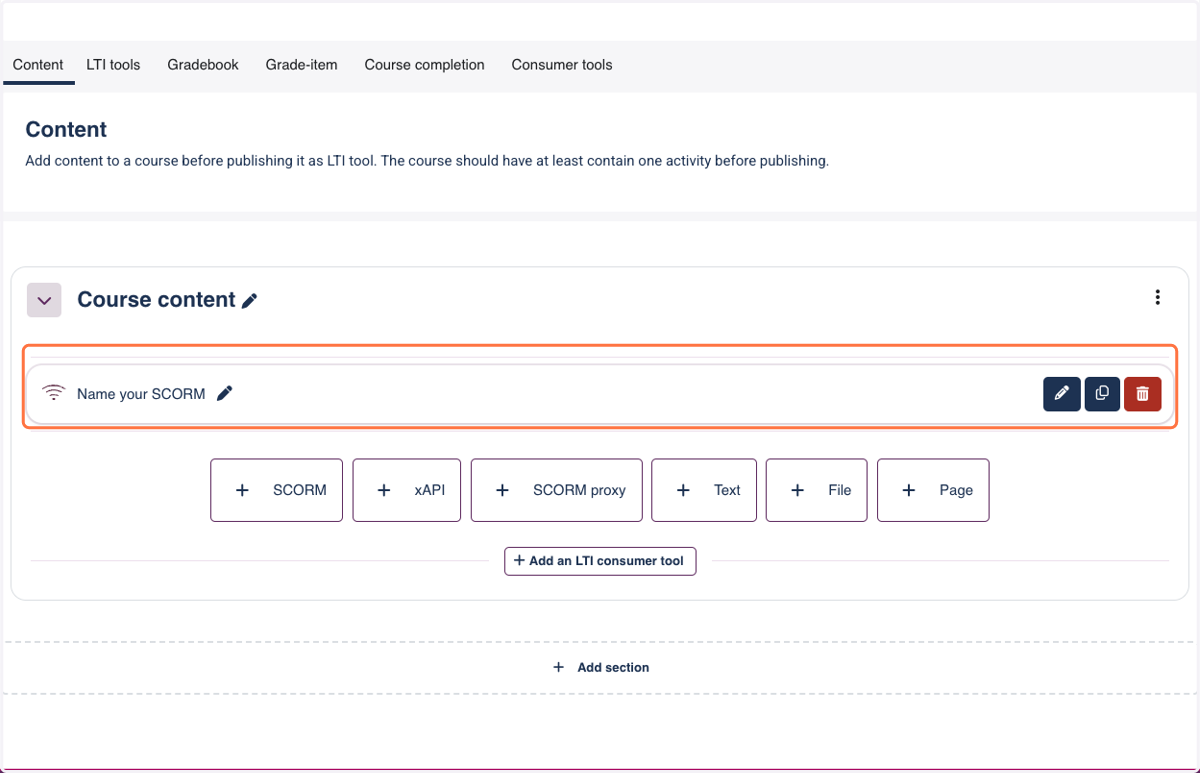Rename 'Name your SCORM' via inline pencil
Image resolution: width=1200 pixels, height=773 pixels.
point(225,393)
